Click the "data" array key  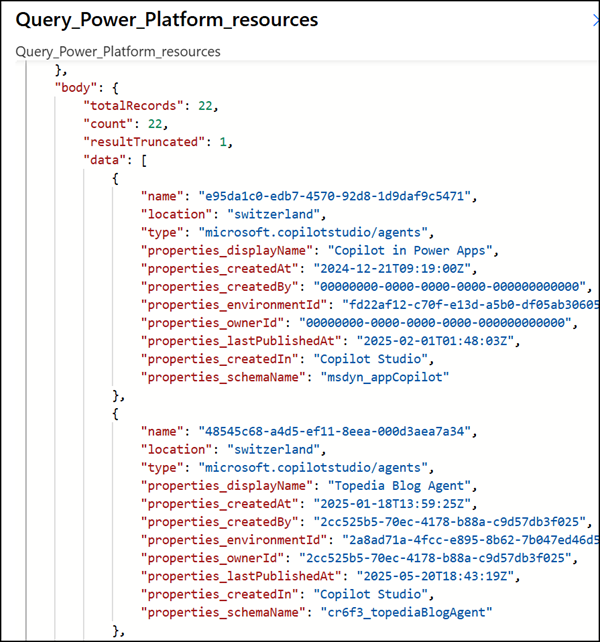click(x=105, y=160)
